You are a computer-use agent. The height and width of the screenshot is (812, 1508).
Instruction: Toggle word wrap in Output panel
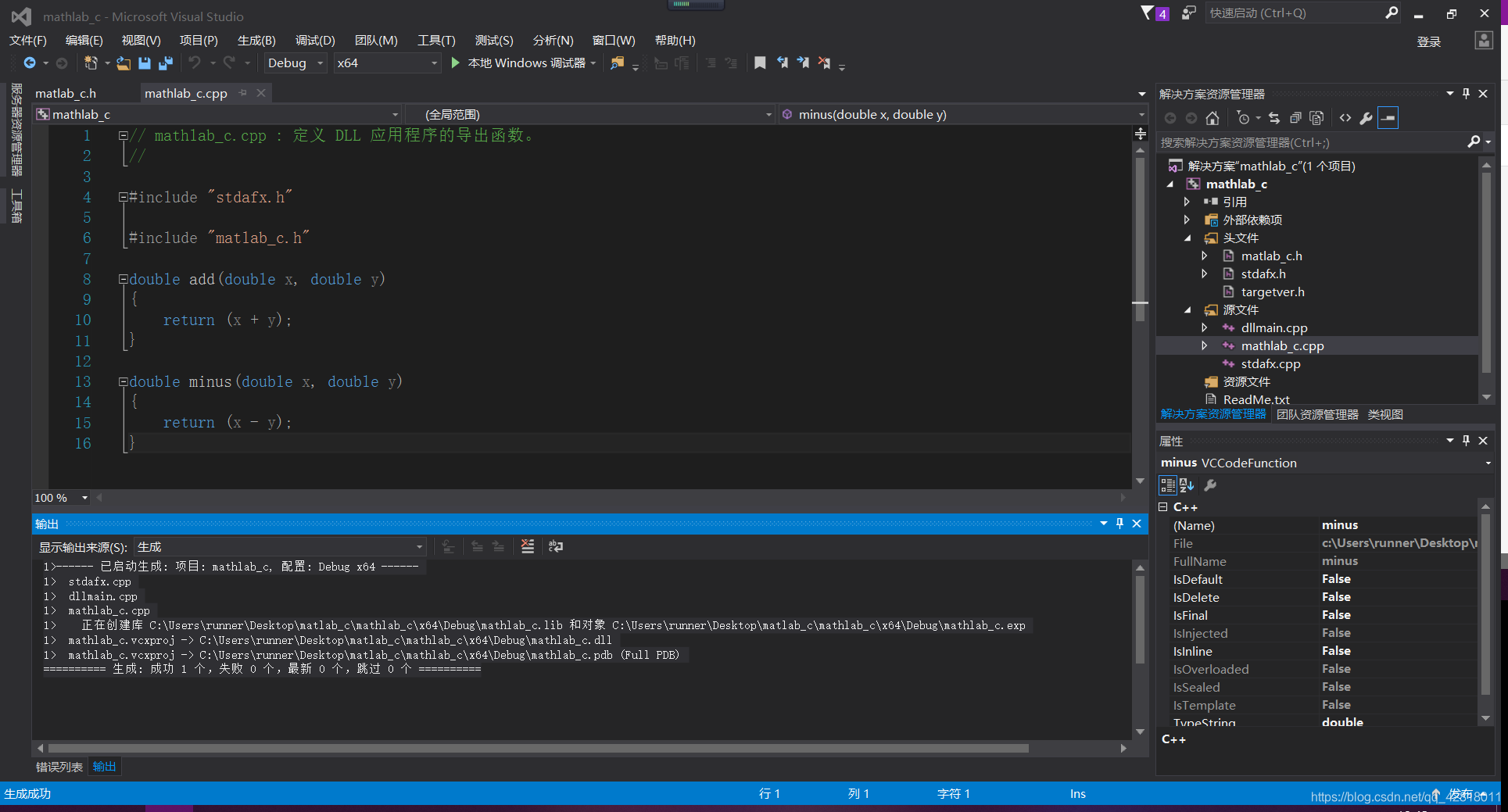[x=556, y=546]
